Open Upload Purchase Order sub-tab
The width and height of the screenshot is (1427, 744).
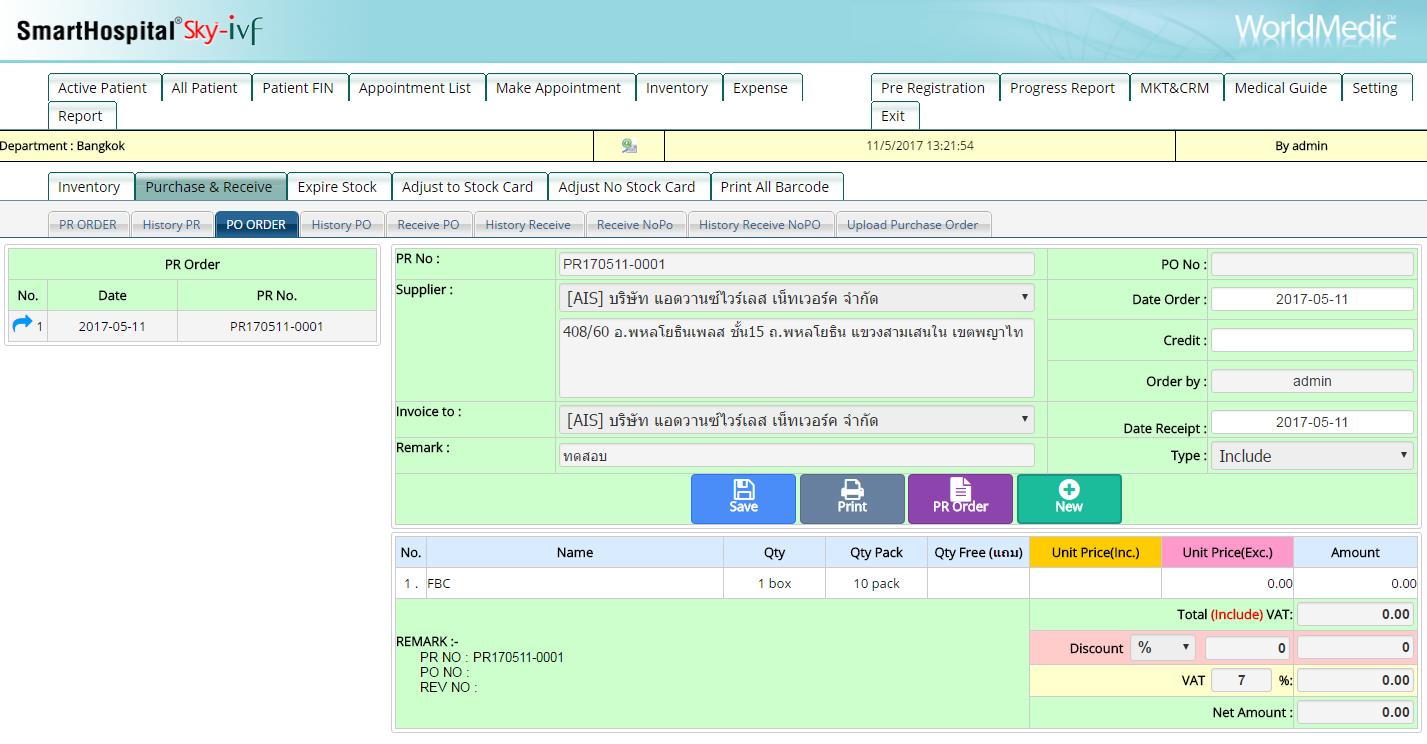pyautogui.click(x=913, y=225)
